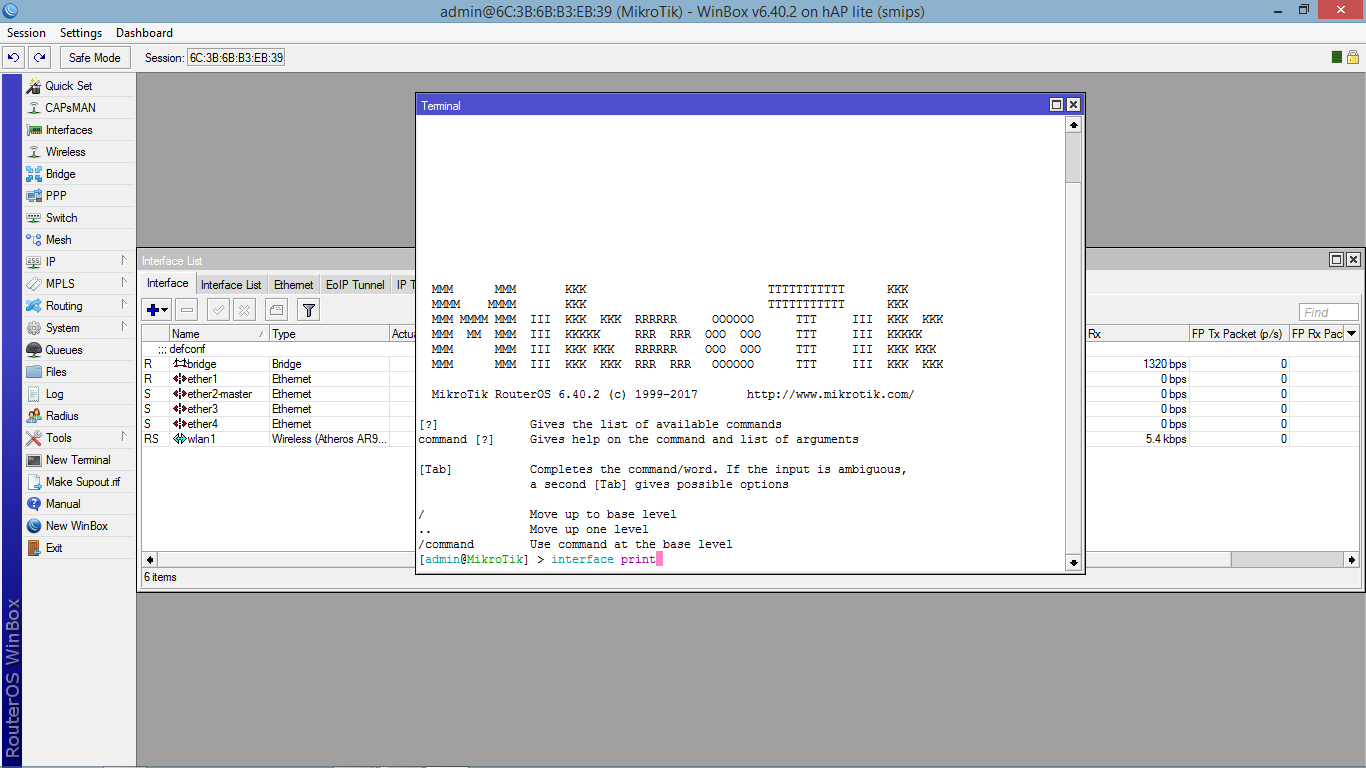Screen dimensions: 1366x768
Task: Click the X Disable button in Interface List
Action: [243, 310]
